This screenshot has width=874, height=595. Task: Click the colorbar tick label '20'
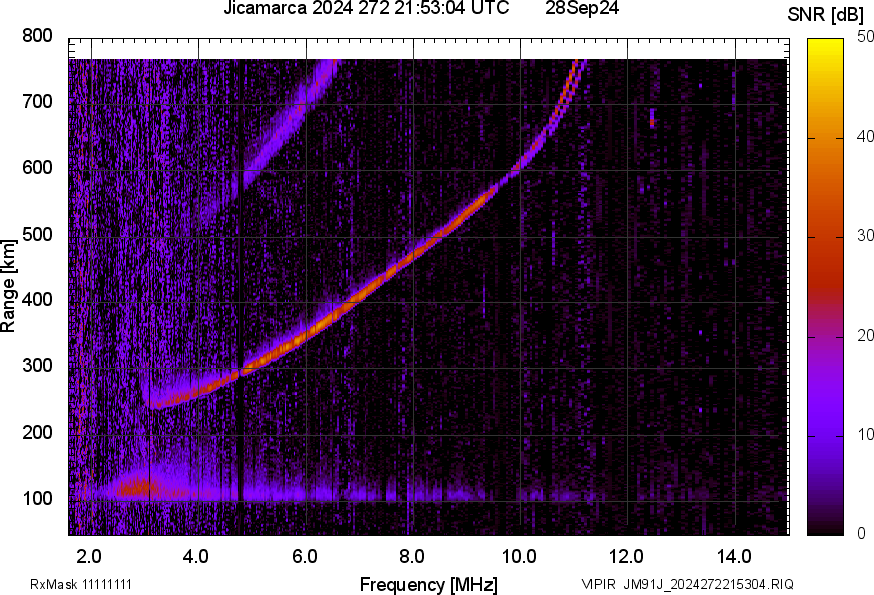pyautogui.click(x=865, y=335)
